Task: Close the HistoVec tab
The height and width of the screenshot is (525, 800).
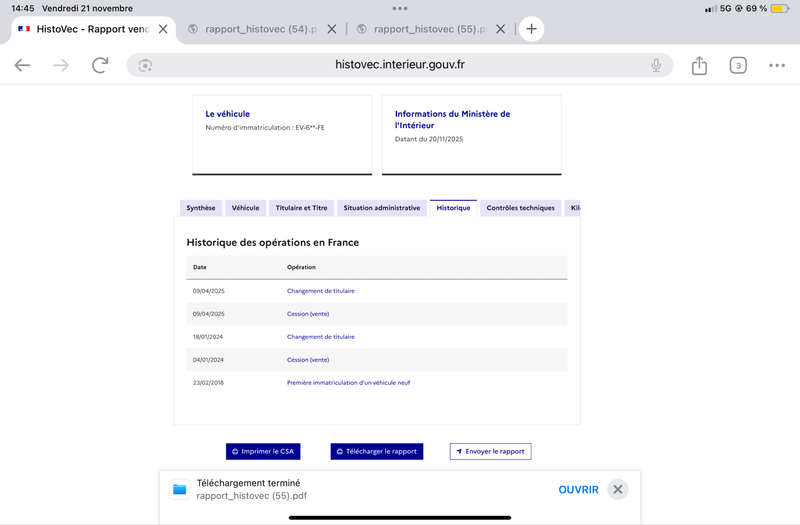Action: click(163, 29)
